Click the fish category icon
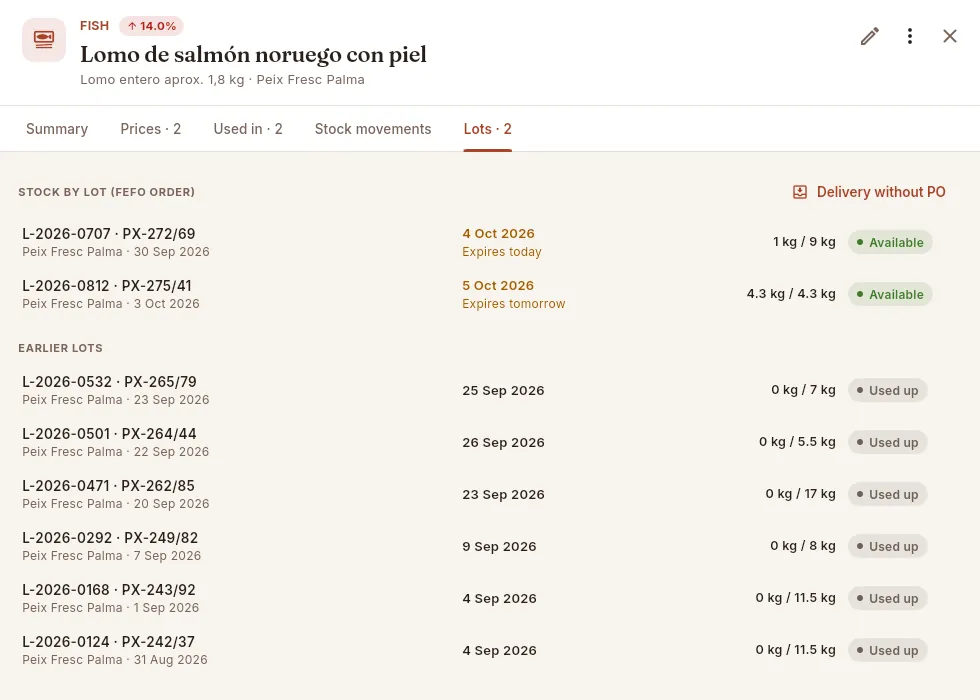This screenshot has height=700, width=980. click(44, 40)
